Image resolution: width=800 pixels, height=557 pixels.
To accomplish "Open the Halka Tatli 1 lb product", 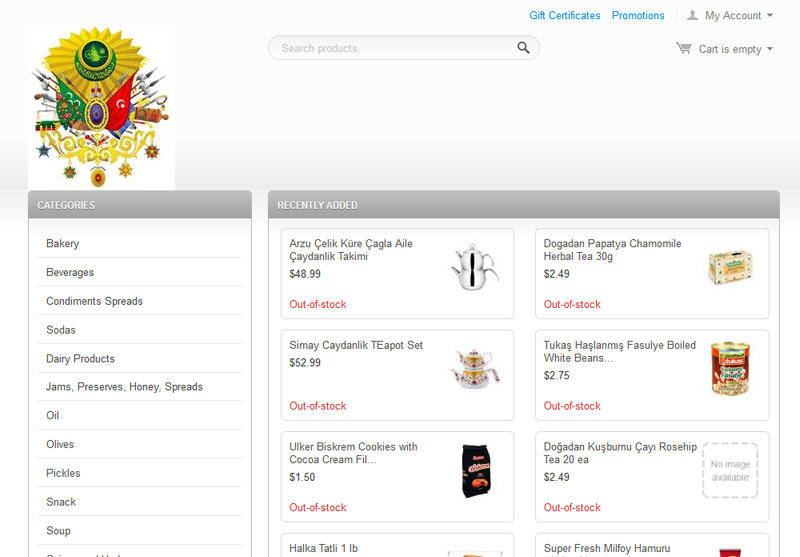I will [x=323, y=548].
